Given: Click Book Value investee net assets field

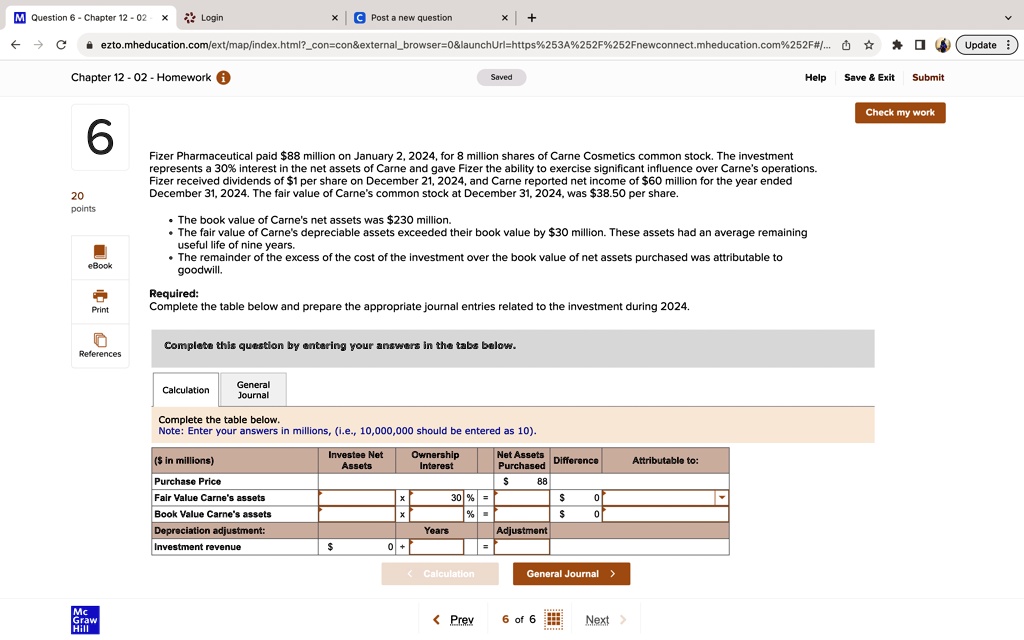Looking at the screenshot, I should [357, 514].
